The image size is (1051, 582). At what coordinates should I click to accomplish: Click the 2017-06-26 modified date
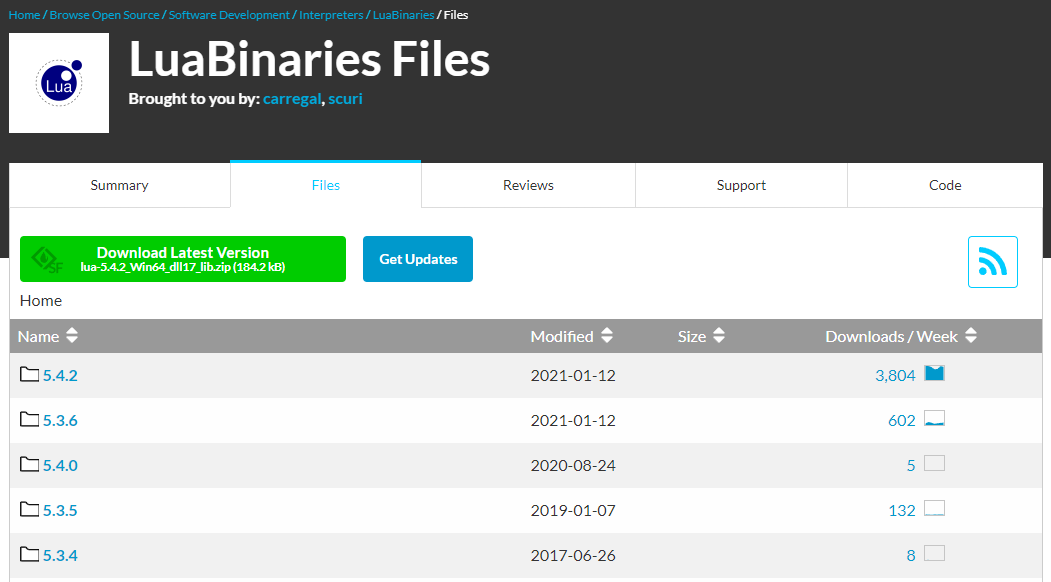[x=573, y=555]
